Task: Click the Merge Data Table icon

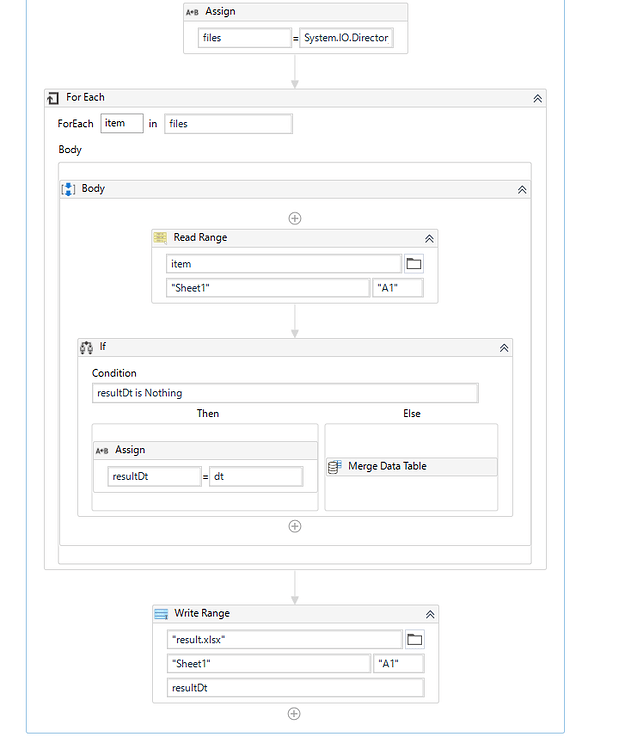Action: tap(334, 467)
